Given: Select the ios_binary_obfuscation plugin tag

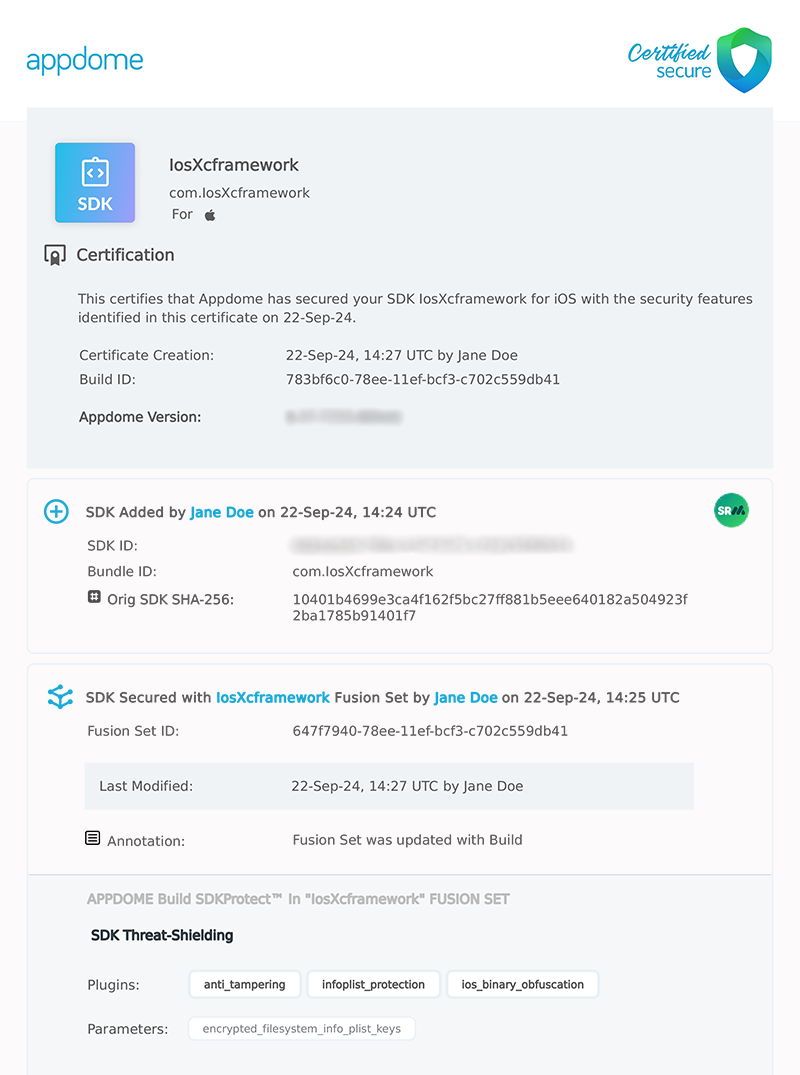Looking at the screenshot, I should 522,984.
